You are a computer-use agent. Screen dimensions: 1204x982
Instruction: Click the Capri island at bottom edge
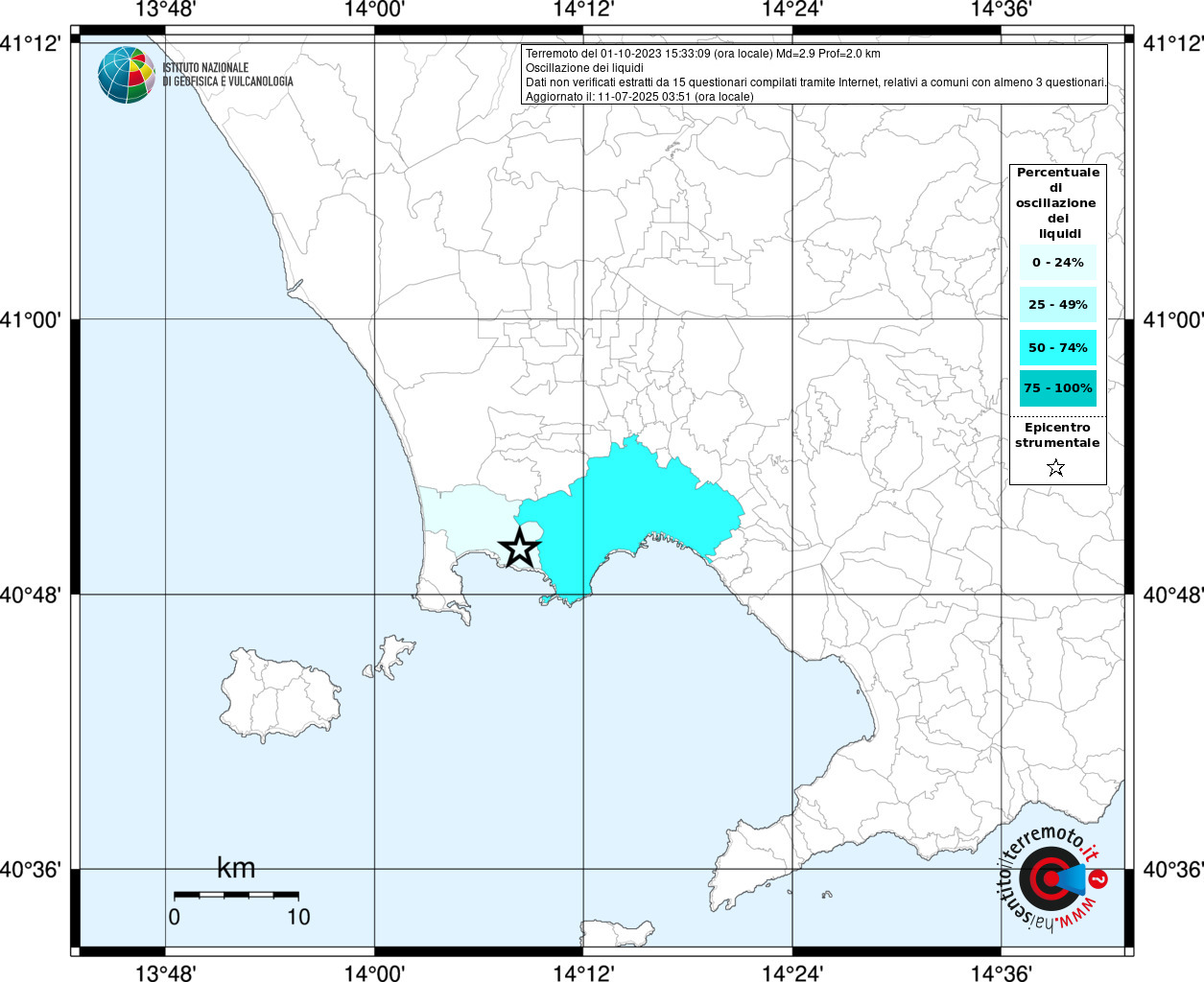[x=619, y=932]
